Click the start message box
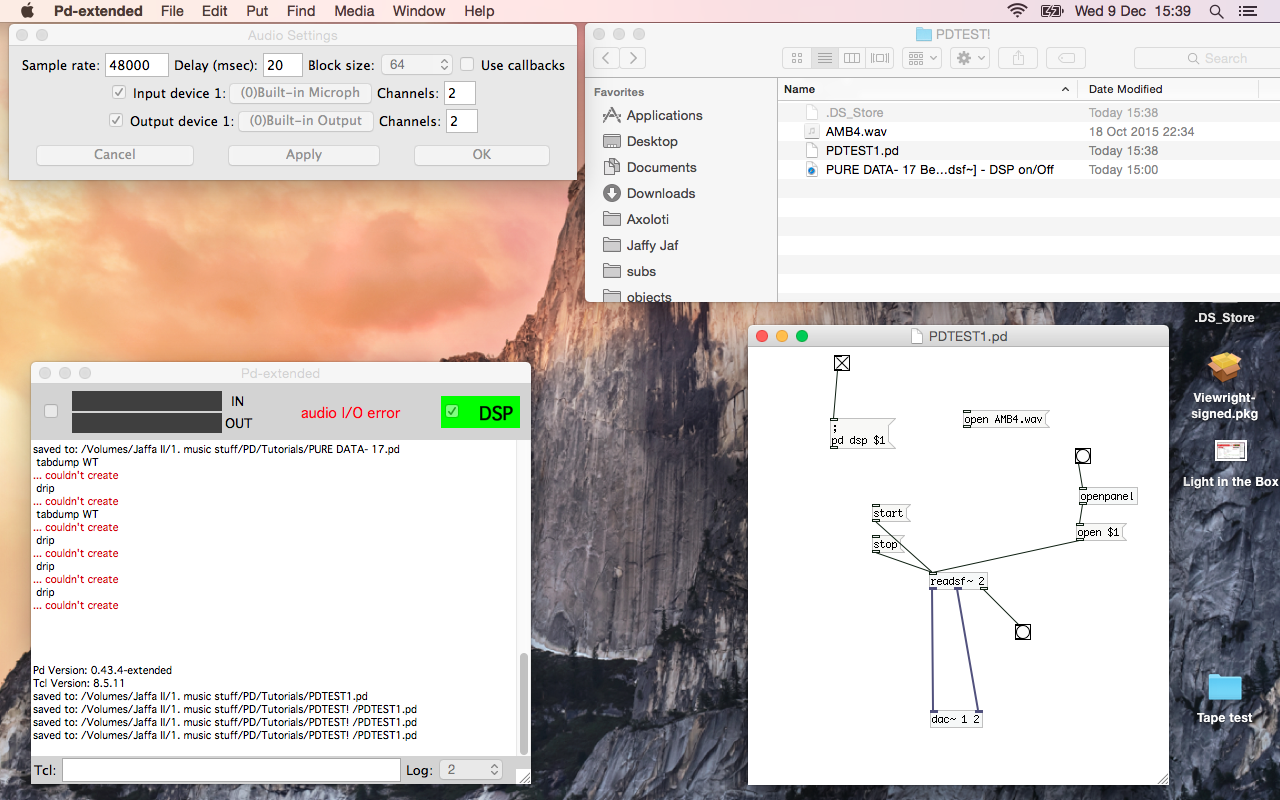The height and width of the screenshot is (800, 1280). tap(890, 514)
